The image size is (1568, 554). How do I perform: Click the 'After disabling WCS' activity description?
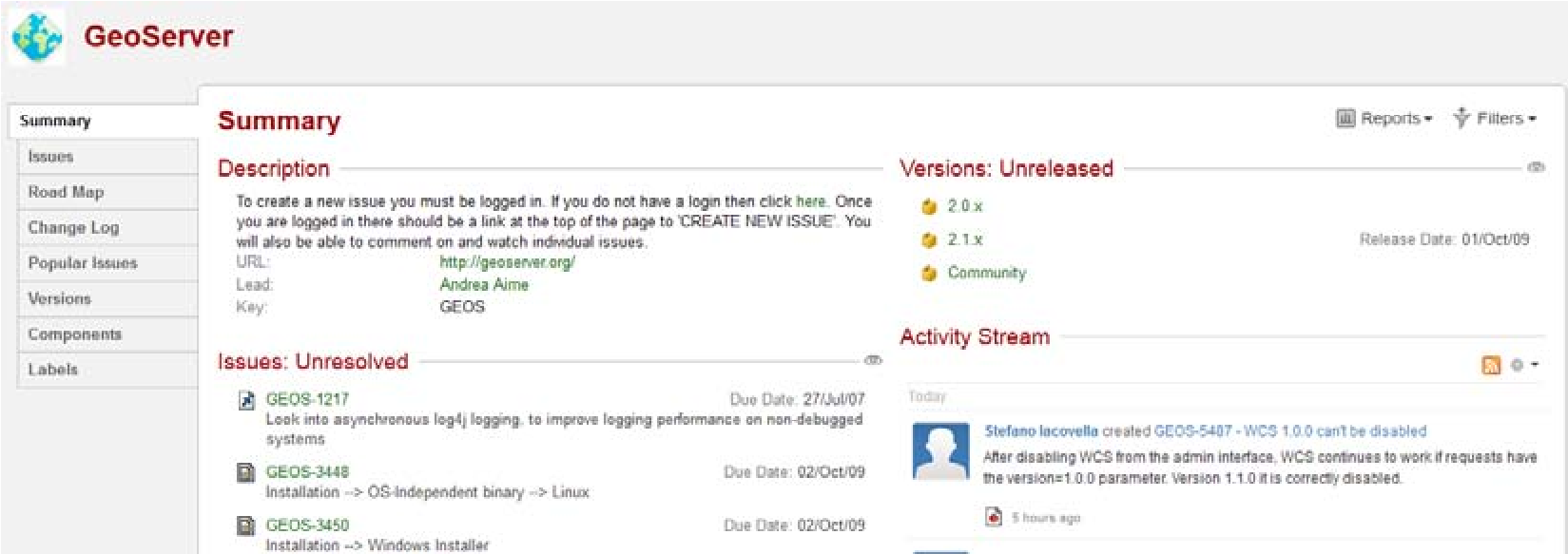click(1260, 468)
